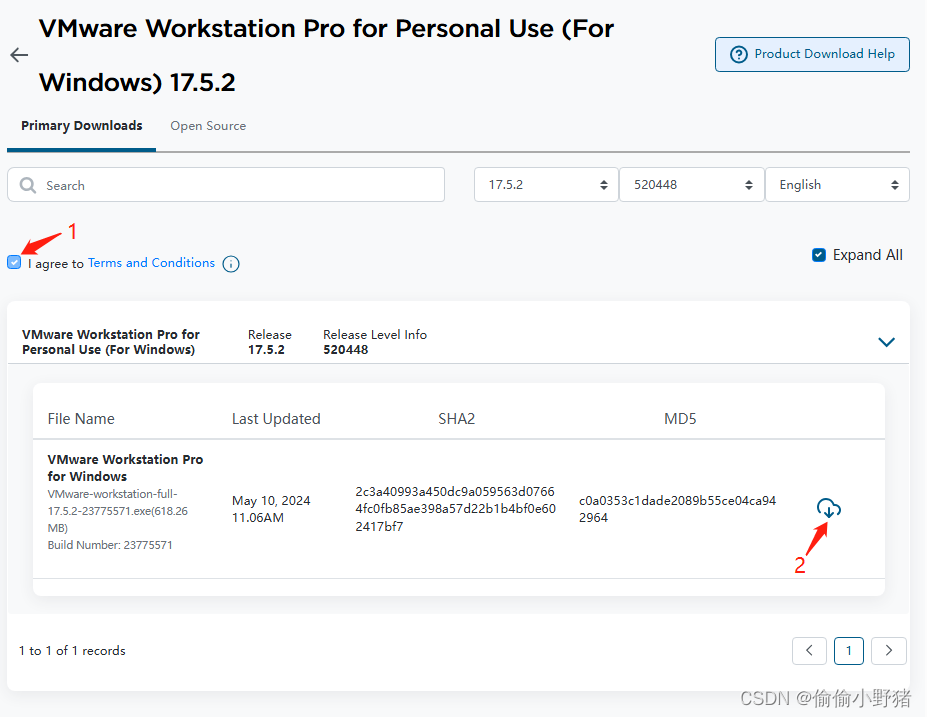The image size is (927, 717).
Task: Collapse the VMware Workstation Pro section chevron
Action: click(886, 342)
